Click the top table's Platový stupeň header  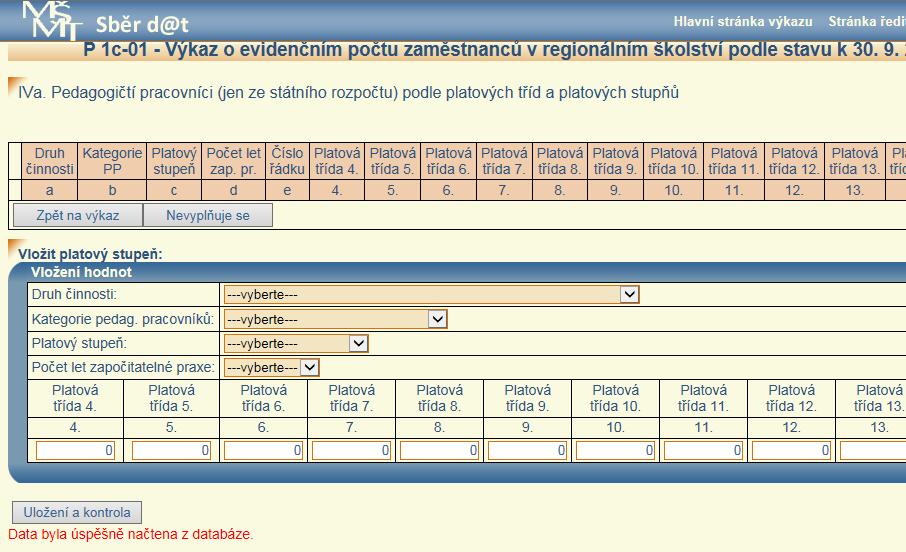tap(174, 161)
